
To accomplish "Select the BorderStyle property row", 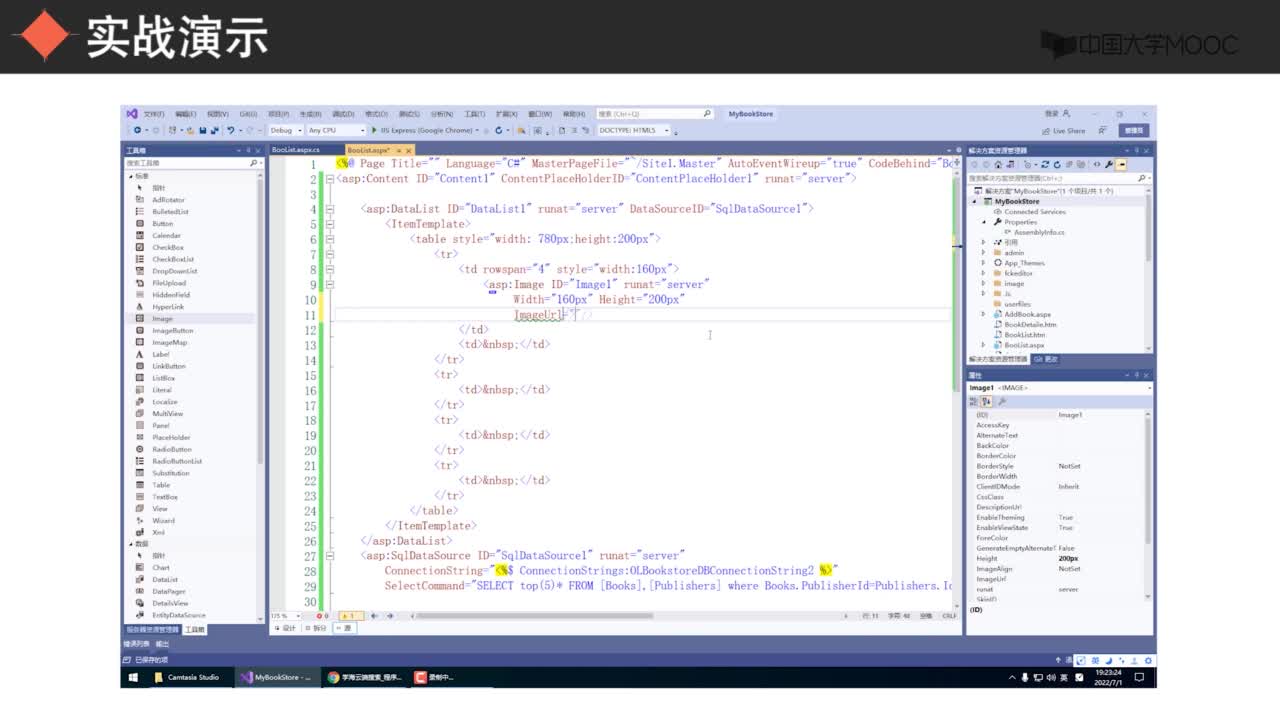I will click(x=1058, y=466).
